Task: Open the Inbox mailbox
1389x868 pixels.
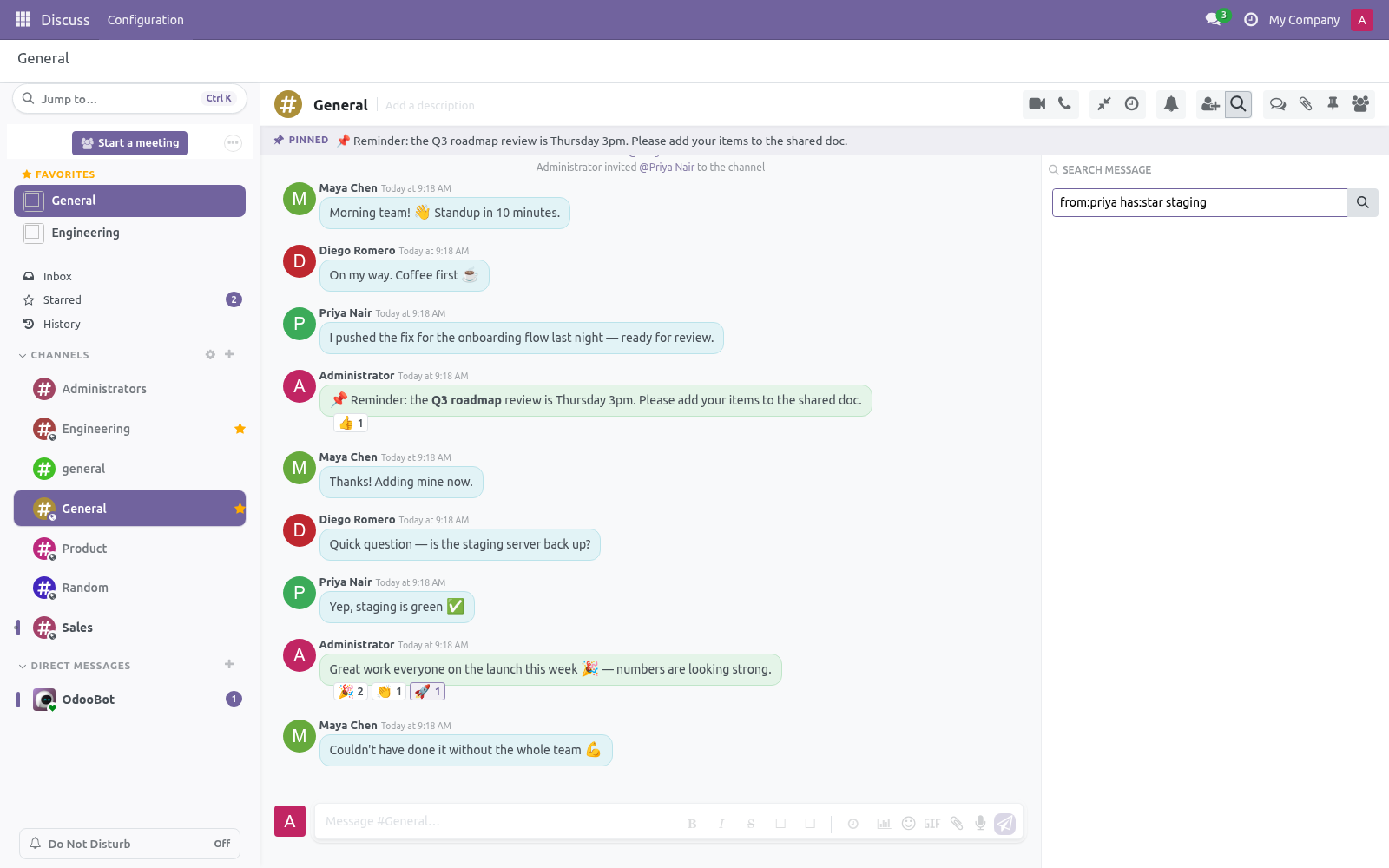Action: point(130,276)
